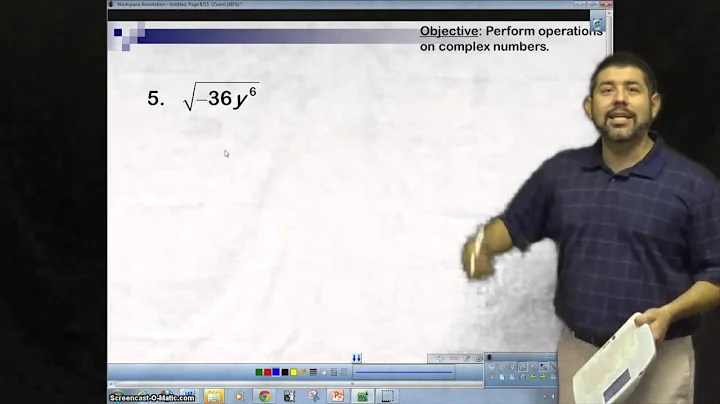
Task: Select the black pen color swatch
Action: click(285, 372)
